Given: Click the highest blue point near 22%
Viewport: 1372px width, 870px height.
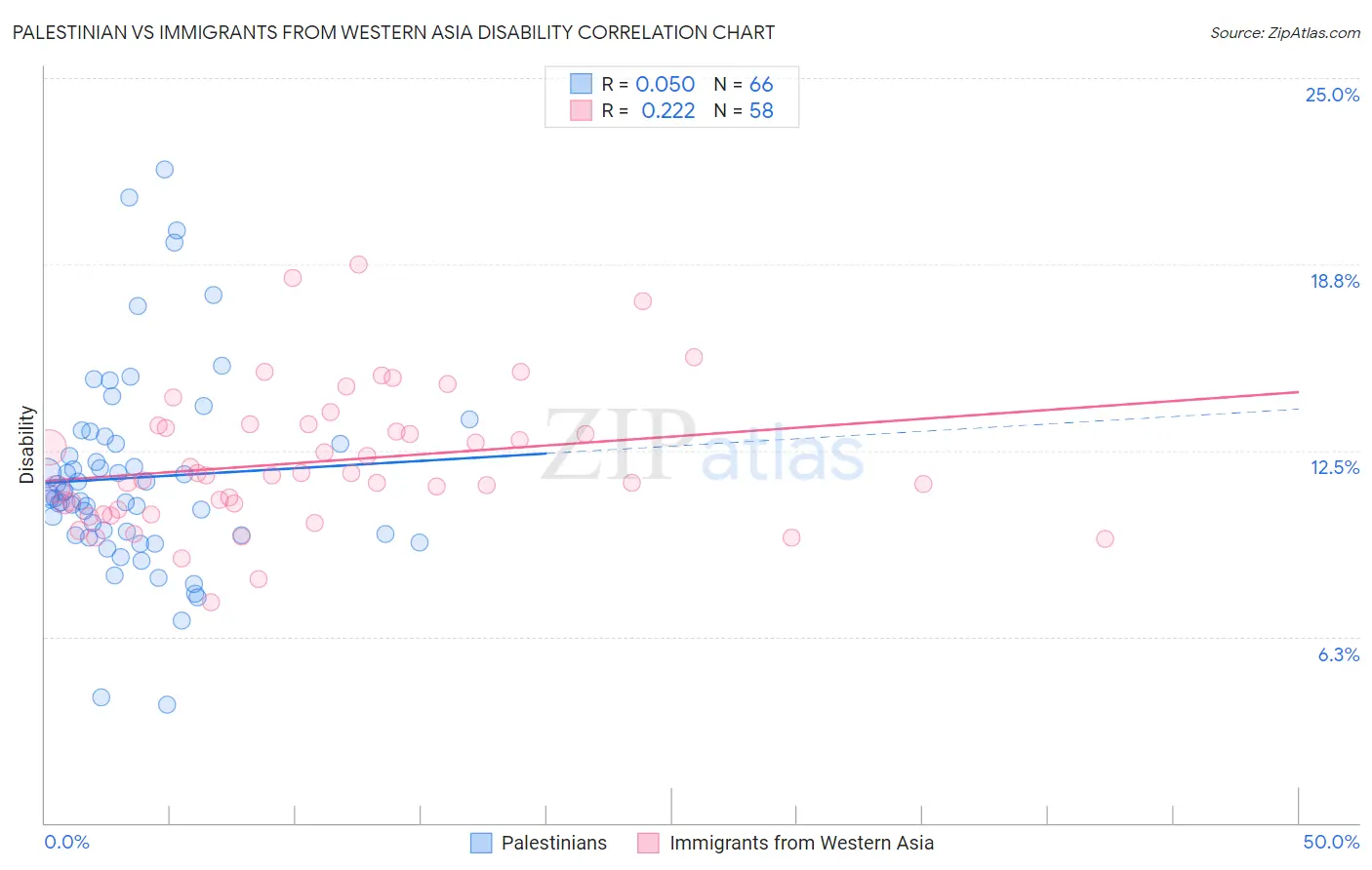Looking at the screenshot, I should 165,170.
